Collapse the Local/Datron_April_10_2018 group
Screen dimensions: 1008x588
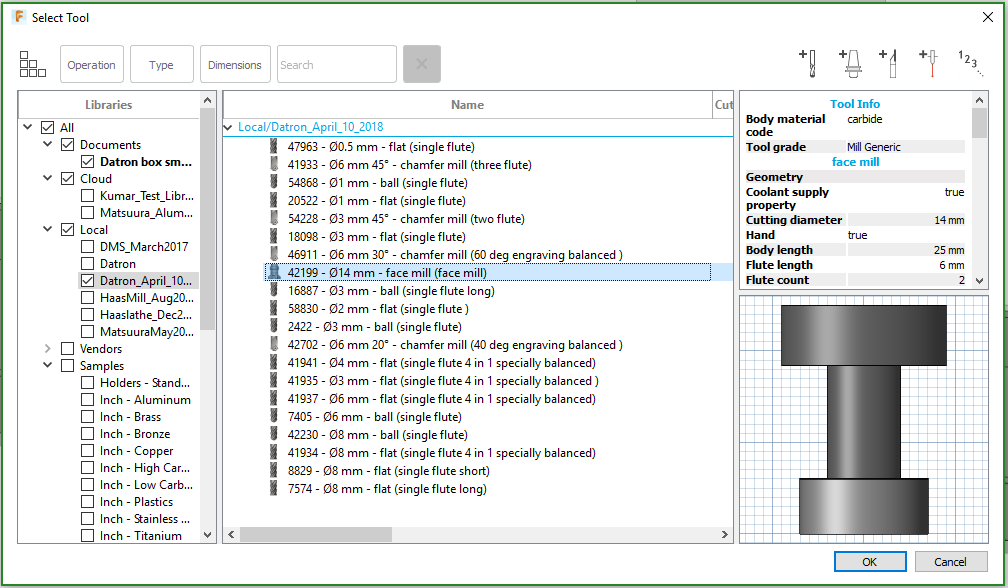(228, 127)
